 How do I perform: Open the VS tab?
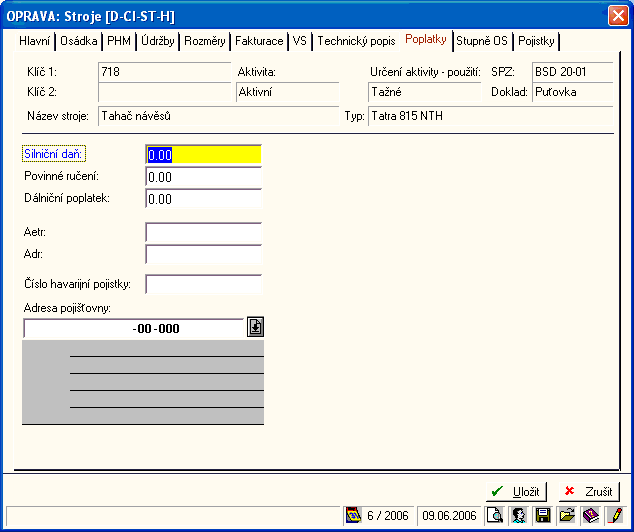click(x=300, y=41)
